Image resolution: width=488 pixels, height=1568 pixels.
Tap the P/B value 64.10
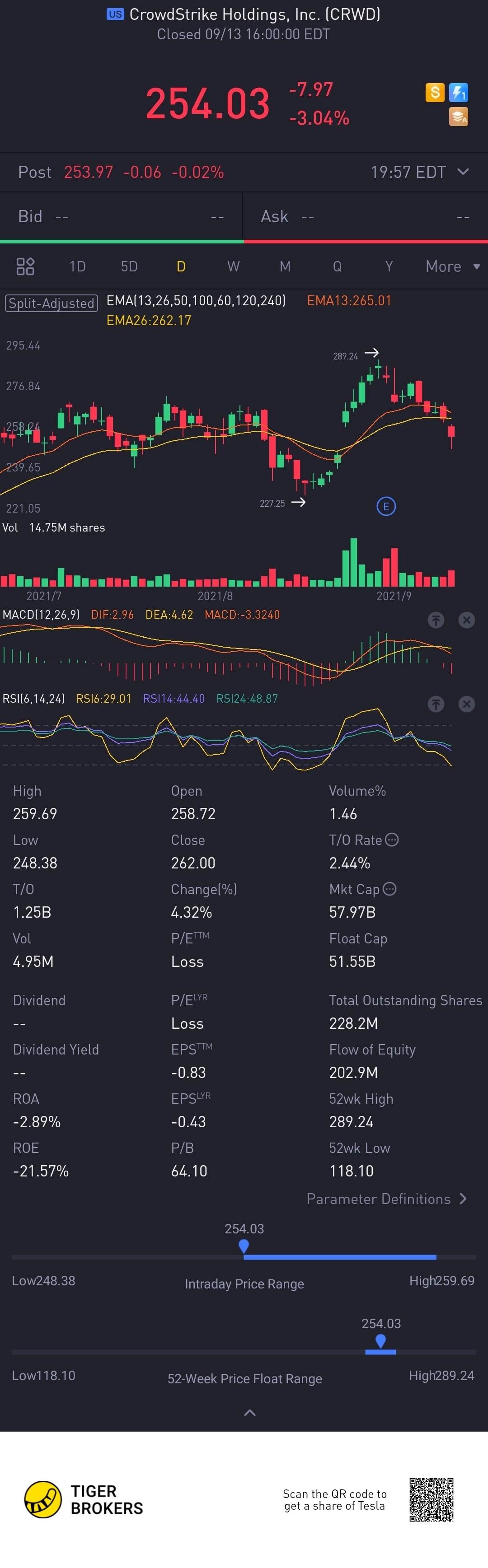[189, 1171]
